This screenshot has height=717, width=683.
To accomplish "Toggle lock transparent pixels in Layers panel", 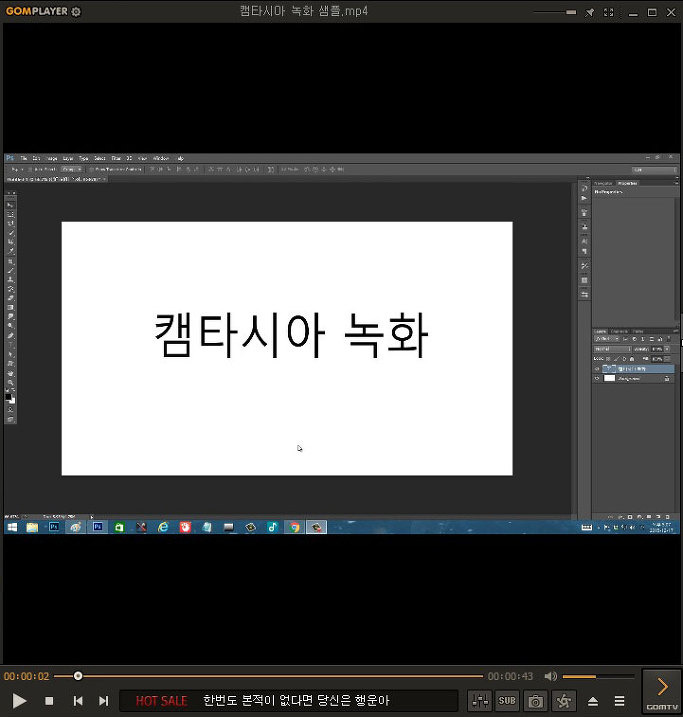I will click(x=608, y=359).
